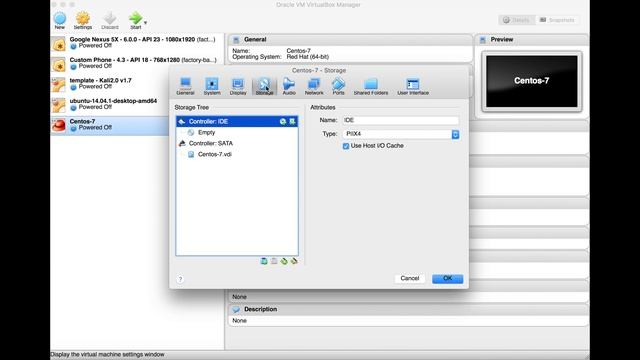Switch to Snapshots view in manager
This screenshot has height=360, width=640.
coord(557,20)
